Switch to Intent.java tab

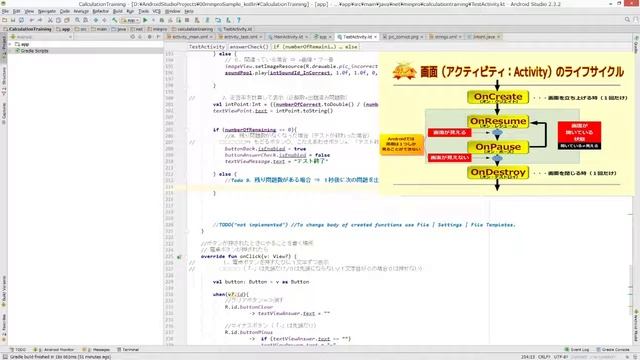point(483,37)
